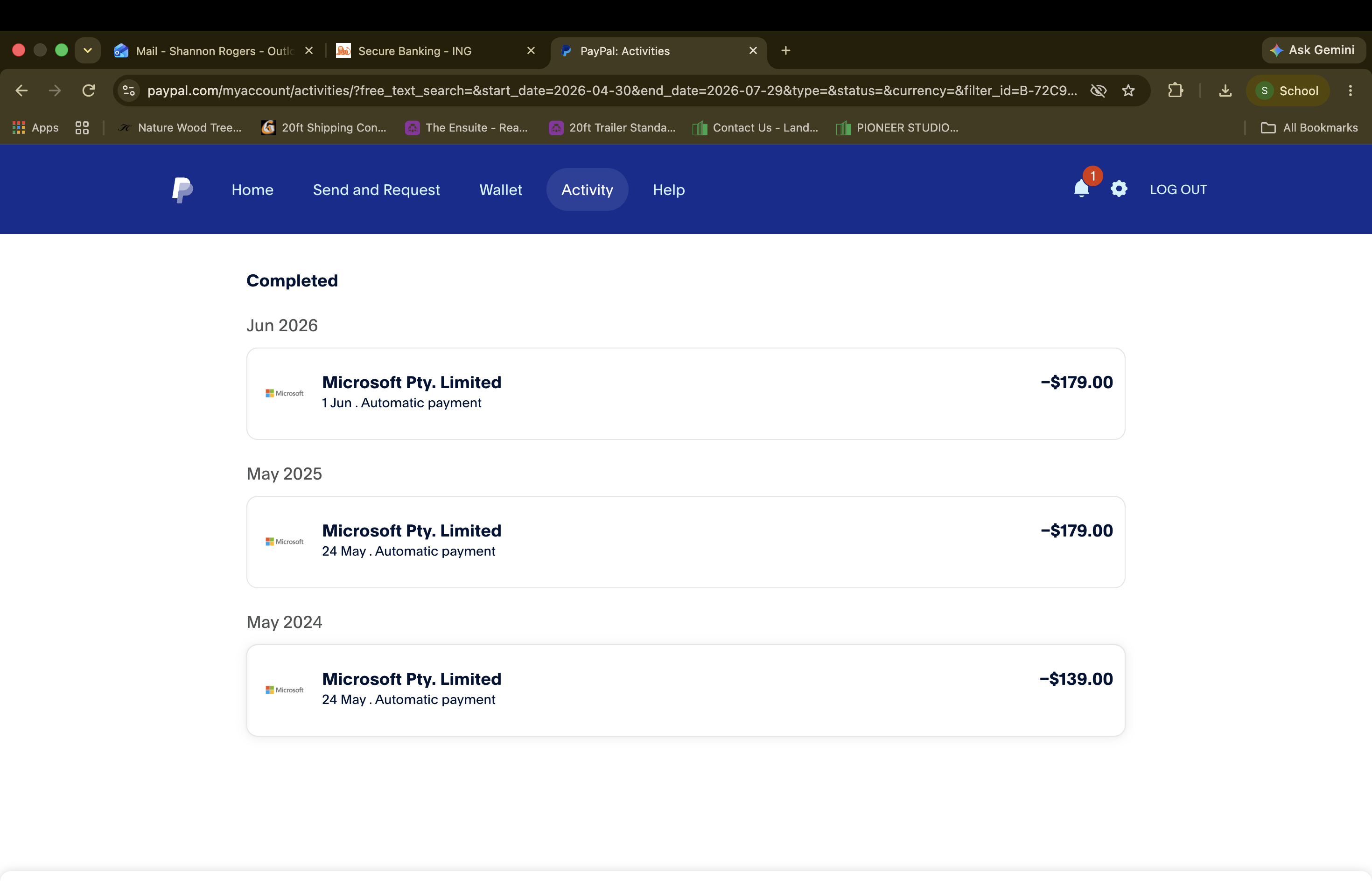Image resolution: width=1372 pixels, height=892 pixels.
Task: Open Chrome three-dot menu
Action: click(x=1350, y=91)
